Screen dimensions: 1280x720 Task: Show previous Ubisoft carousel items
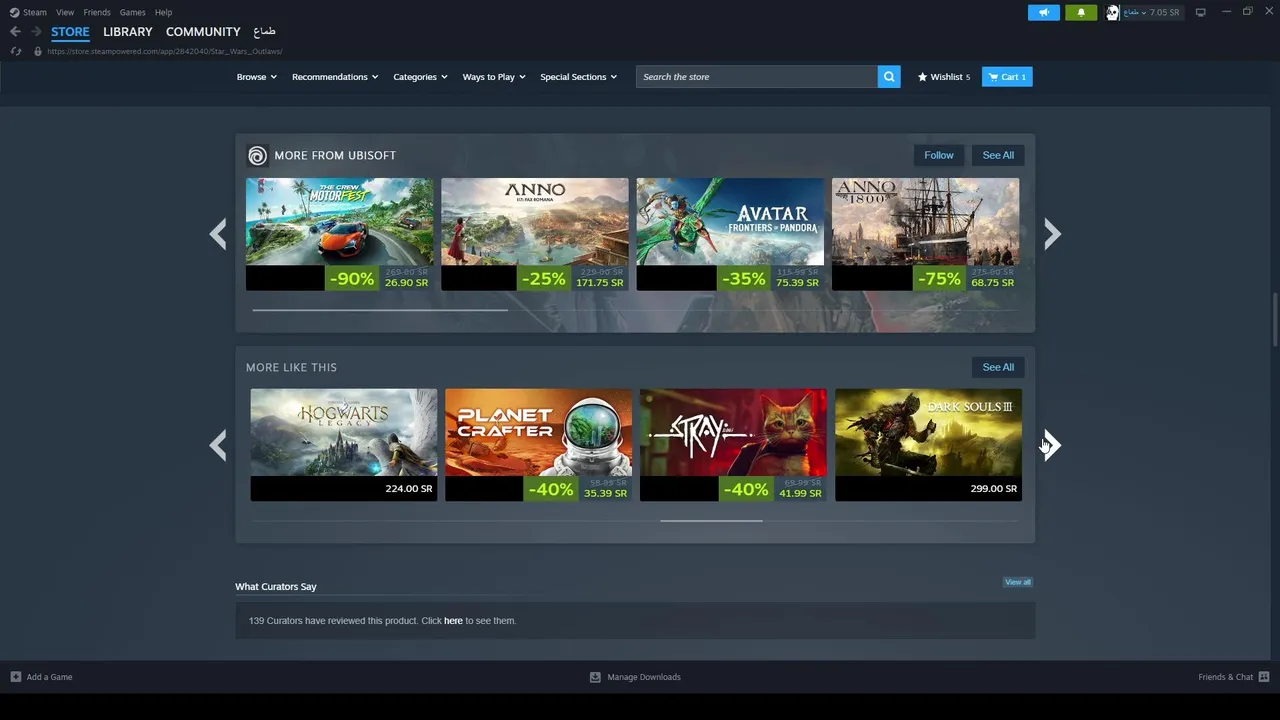[218, 234]
